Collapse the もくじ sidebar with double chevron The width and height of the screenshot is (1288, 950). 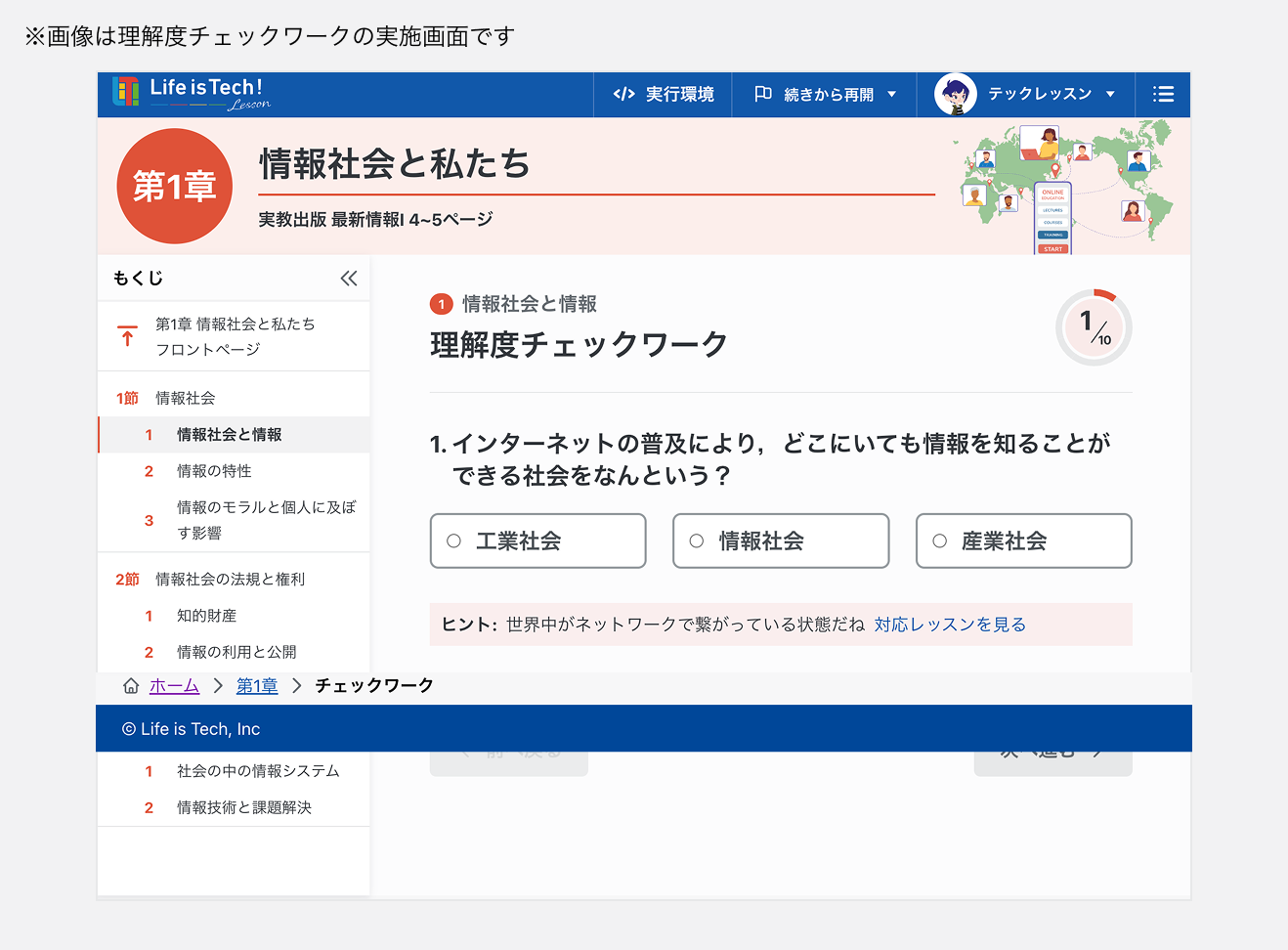coord(349,279)
